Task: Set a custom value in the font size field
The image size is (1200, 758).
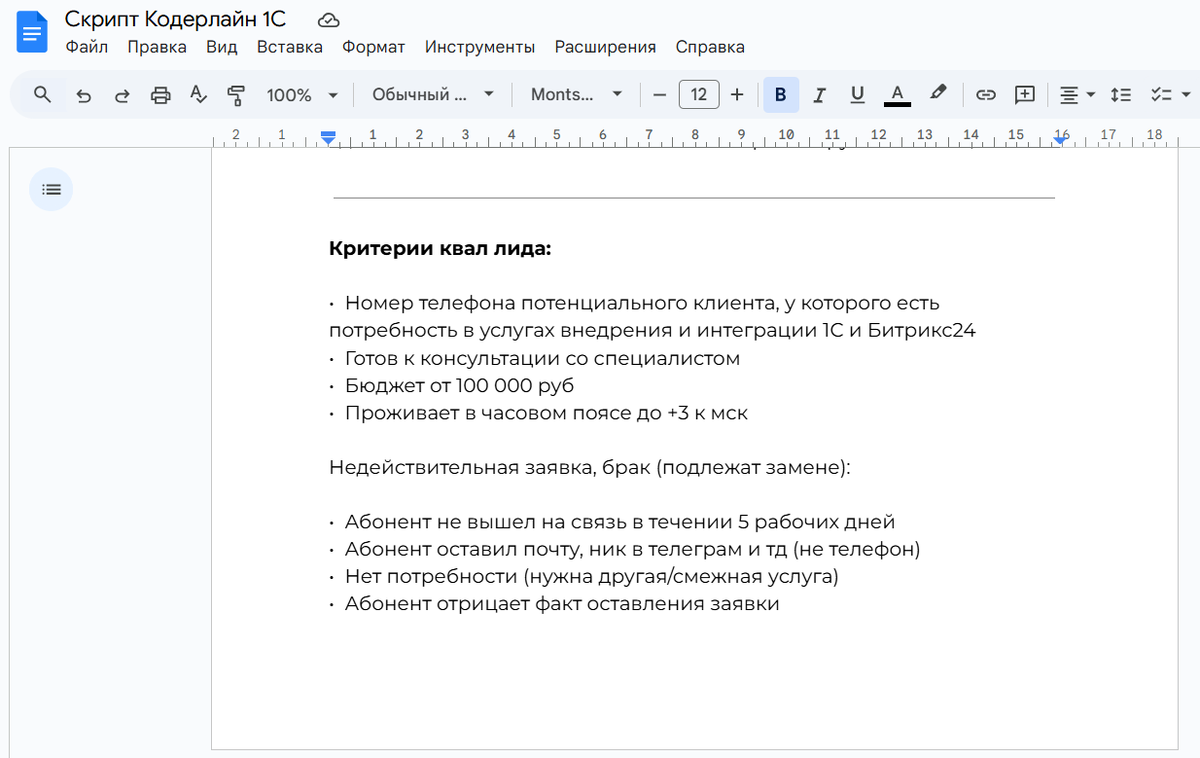Action: [698, 94]
